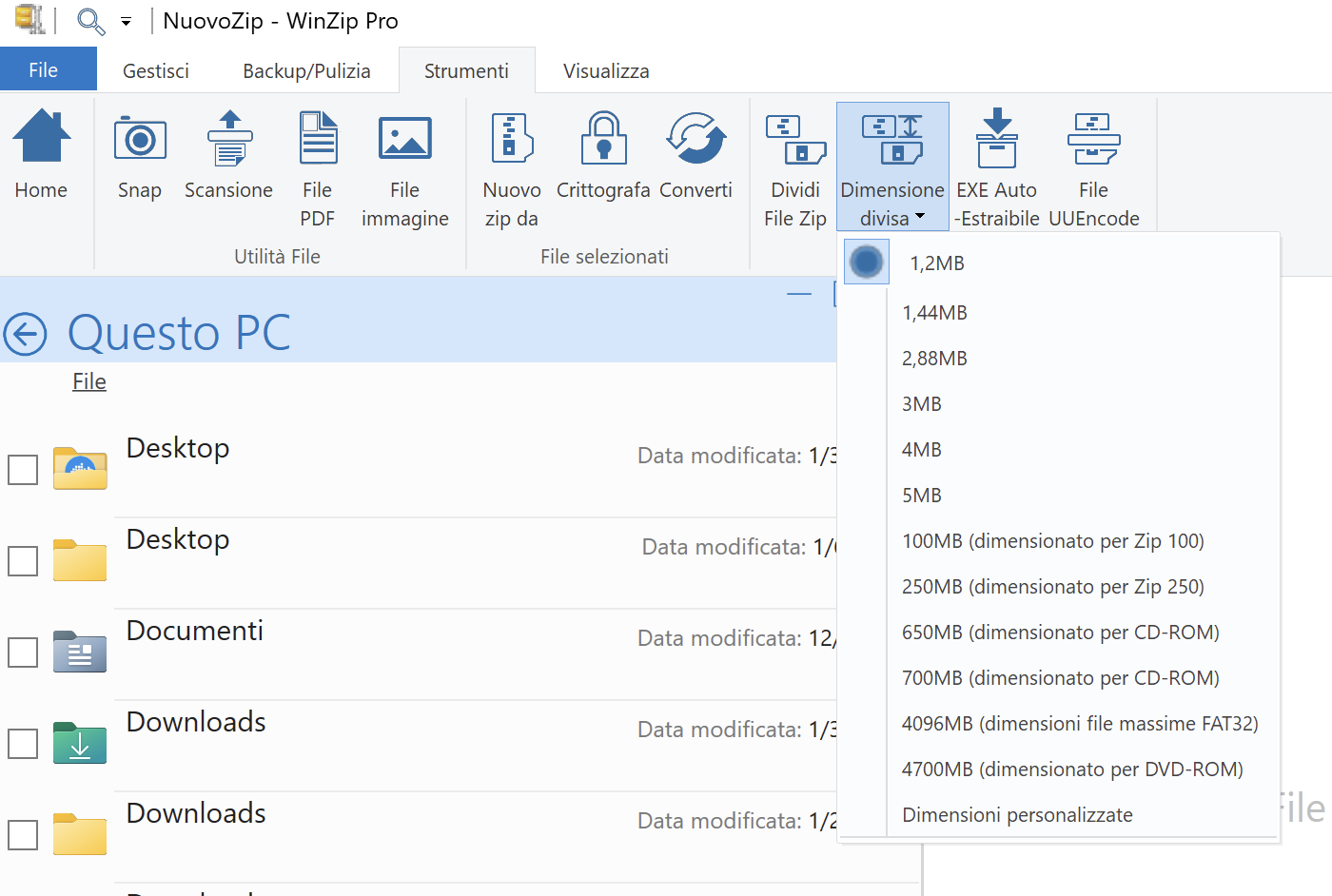Click the green Downloads folder icon
1332x896 pixels.
(80, 743)
